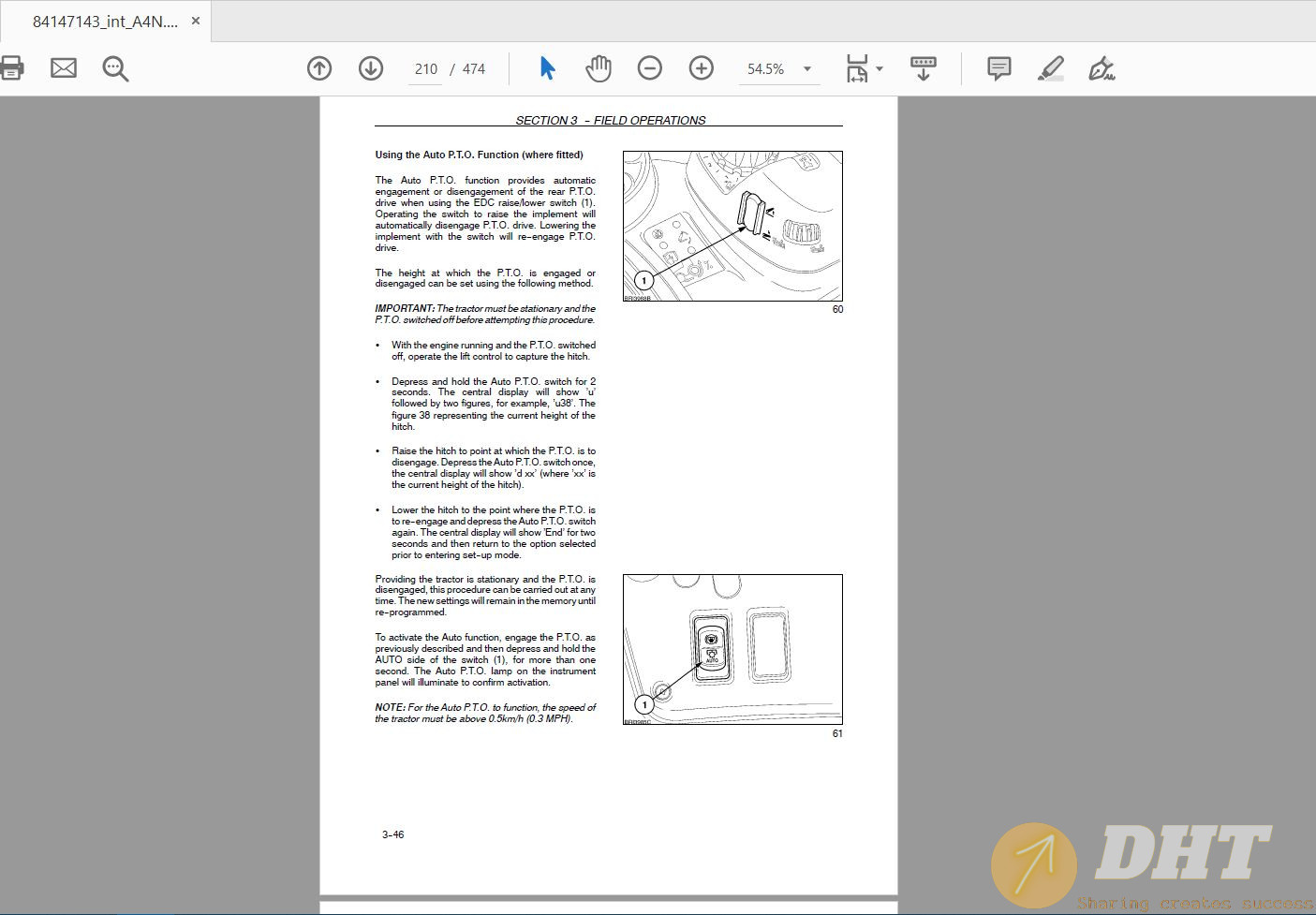The width and height of the screenshot is (1316, 915).
Task: Zoom out with the minus button
Action: click(x=649, y=68)
